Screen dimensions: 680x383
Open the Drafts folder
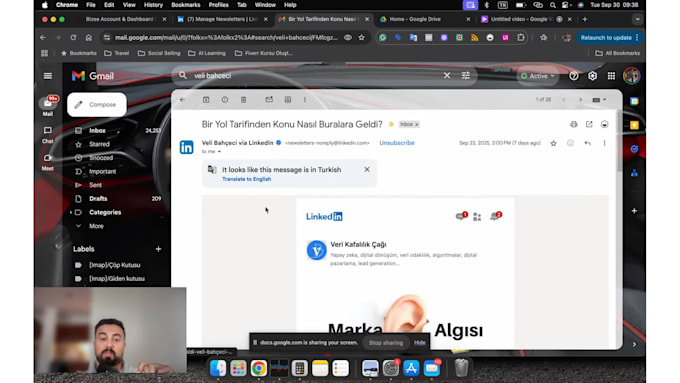98,199
